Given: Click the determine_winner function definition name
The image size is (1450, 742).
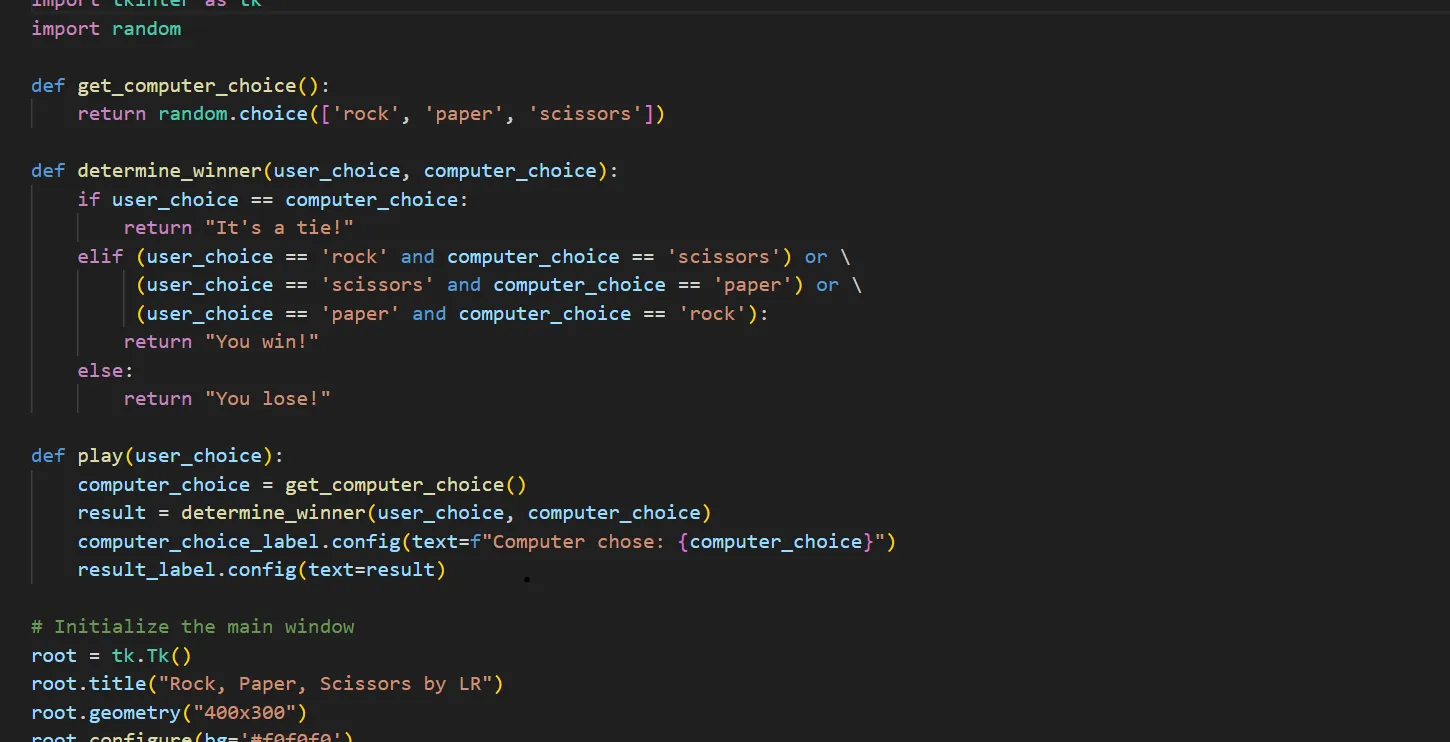Looking at the screenshot, I should click(169, 171).
